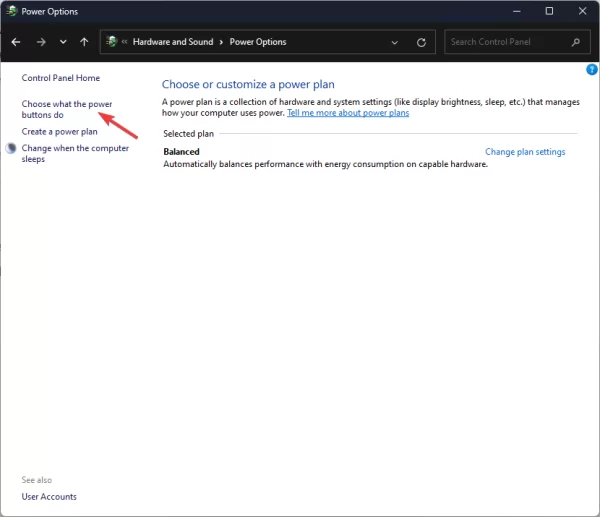The width and height of the screenshot is (600, 517).
Task: Open the recent locations dropdown chevron
Action: pyautogui.click(x=63, y=42)
